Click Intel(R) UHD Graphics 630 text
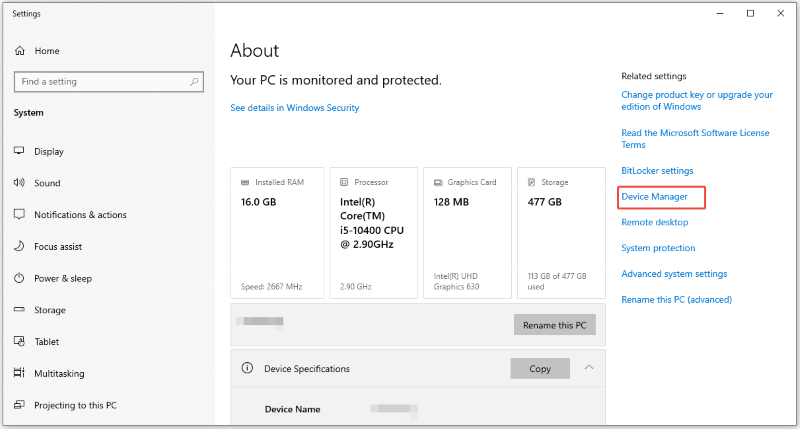Screen dimensions: 800x429 click(x=457, y=281)
